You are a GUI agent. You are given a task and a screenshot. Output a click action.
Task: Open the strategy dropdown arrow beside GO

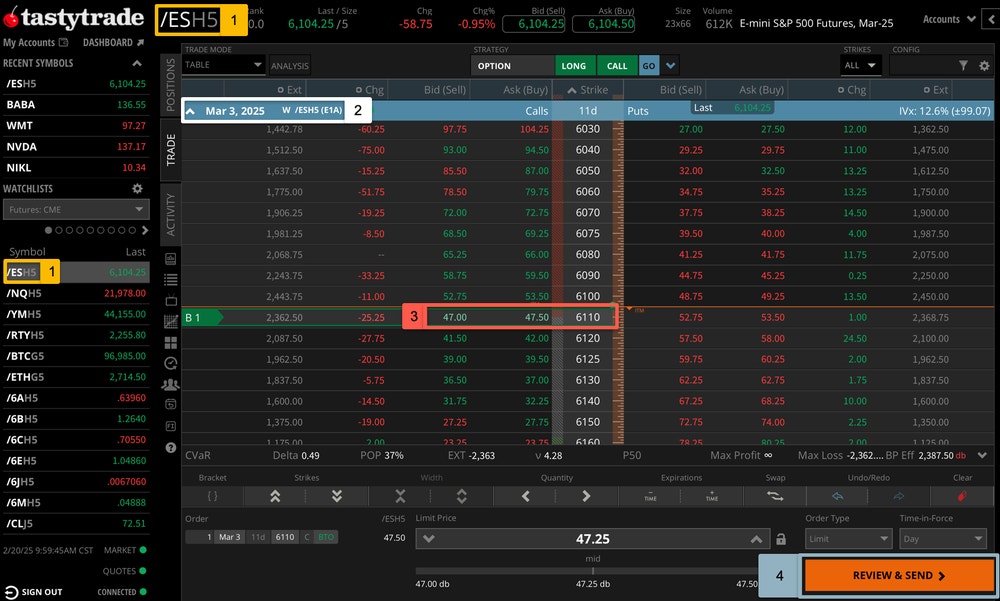click(x=670, y=66)
